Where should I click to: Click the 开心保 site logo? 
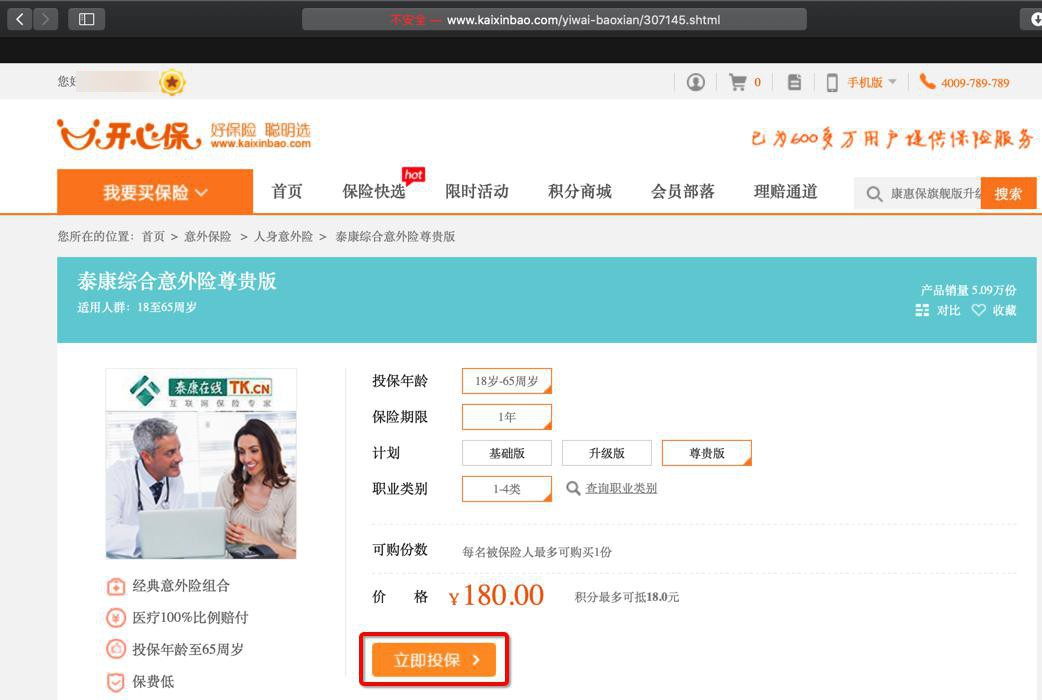129,135
